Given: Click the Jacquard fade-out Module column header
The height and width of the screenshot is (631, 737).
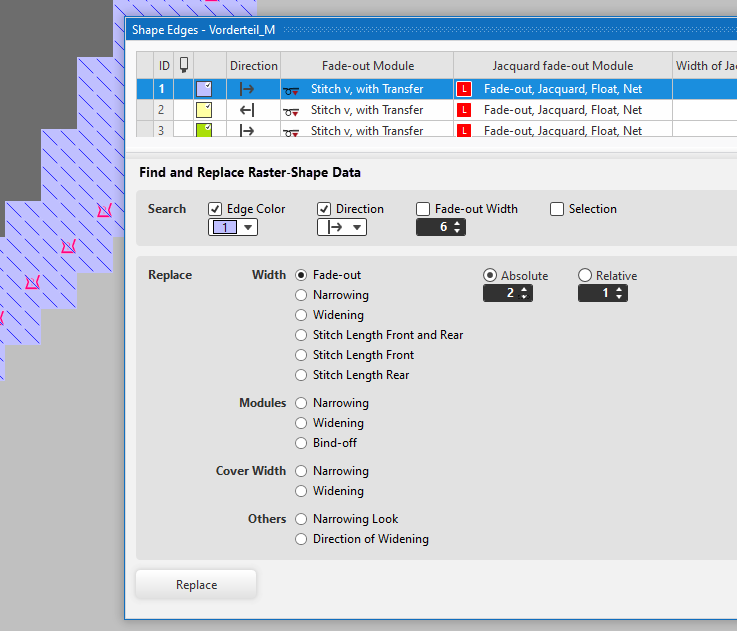Looking at the screenshot, I should 562,66.
